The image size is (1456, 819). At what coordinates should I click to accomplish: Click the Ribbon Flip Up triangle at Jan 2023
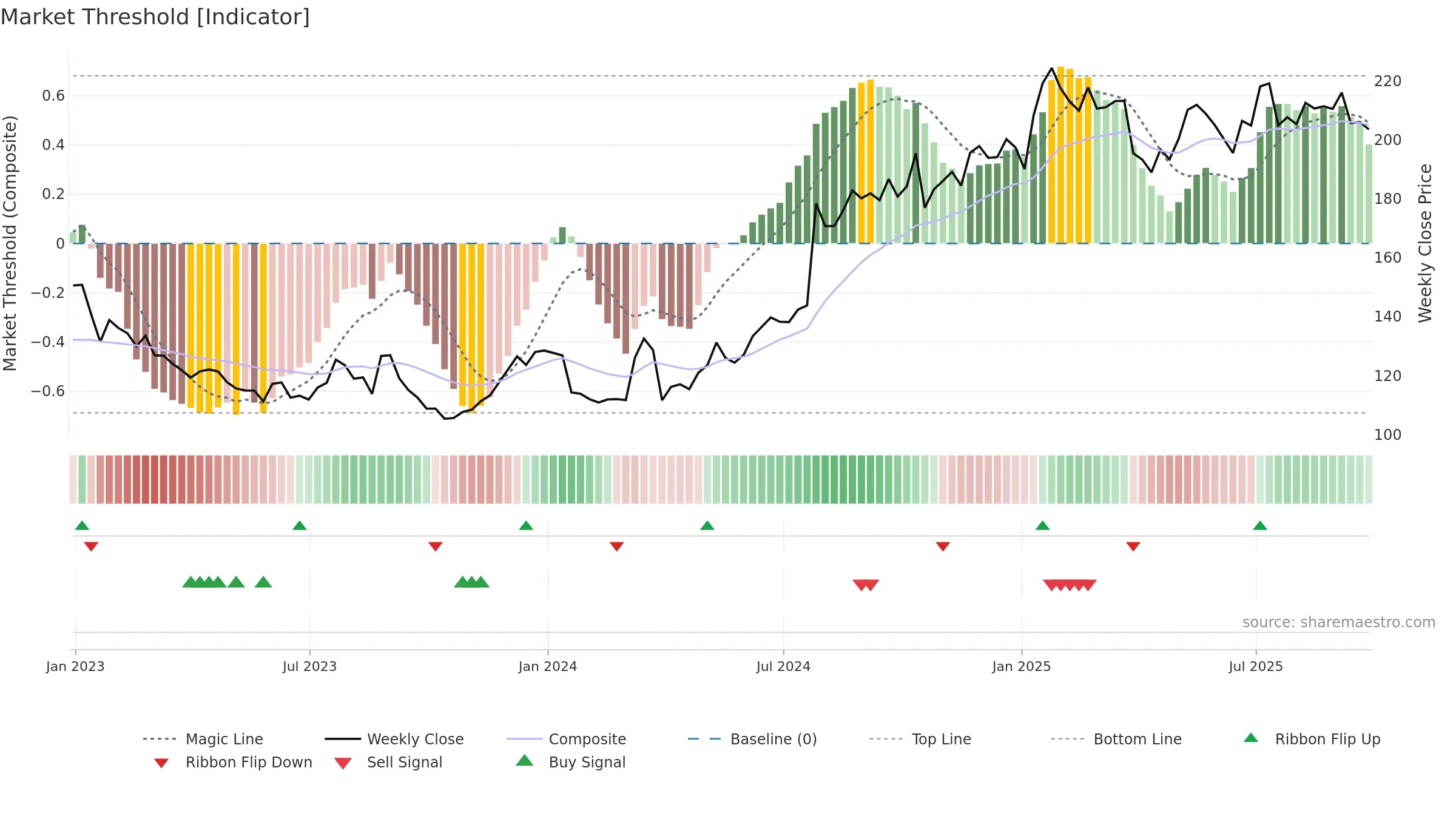(82, 525)
